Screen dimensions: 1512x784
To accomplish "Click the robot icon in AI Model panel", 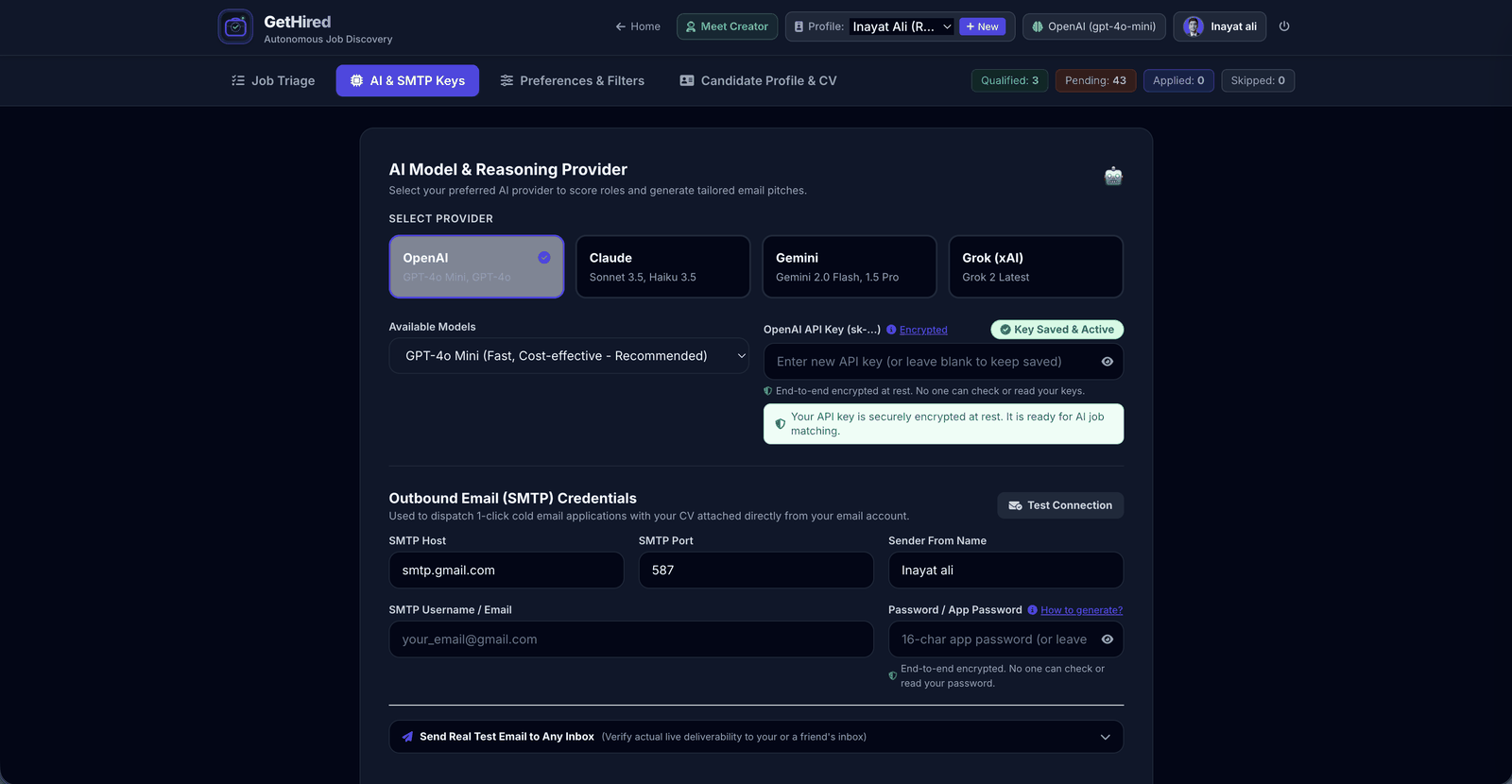I will click(x=1113, y=176).
